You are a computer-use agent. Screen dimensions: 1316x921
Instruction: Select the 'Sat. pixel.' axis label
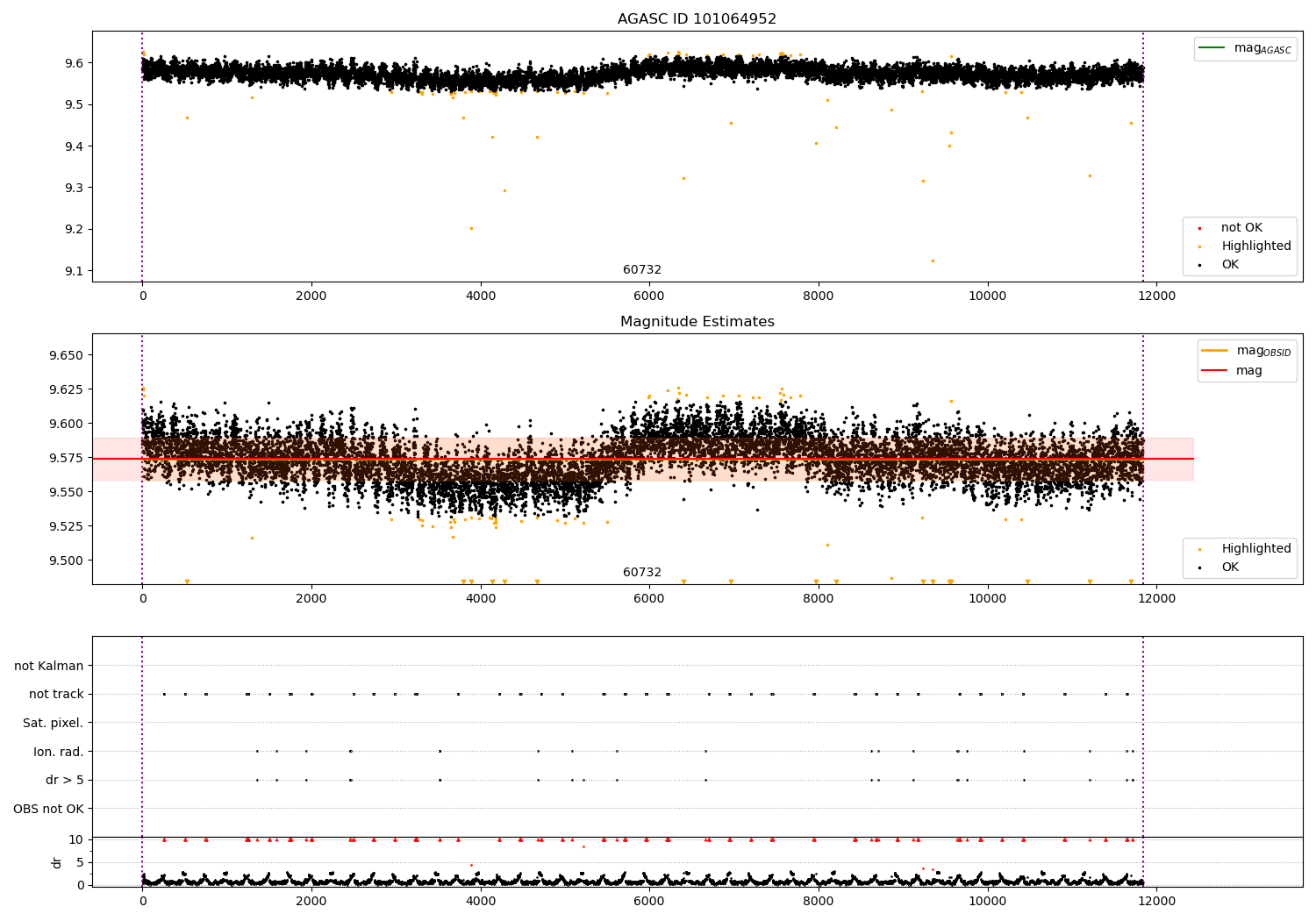[54, 724]
